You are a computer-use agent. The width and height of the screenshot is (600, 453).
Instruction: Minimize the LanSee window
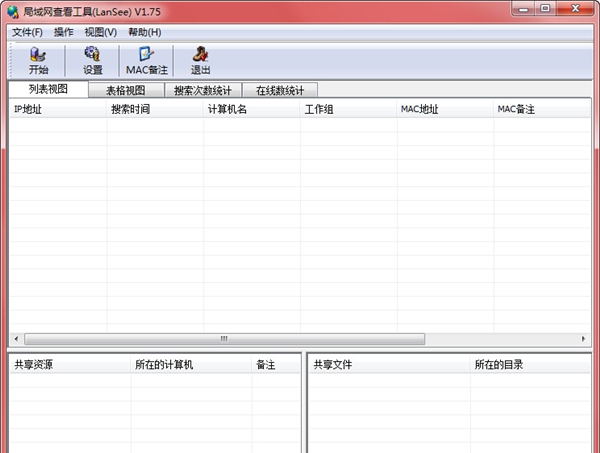pos(524,9)
